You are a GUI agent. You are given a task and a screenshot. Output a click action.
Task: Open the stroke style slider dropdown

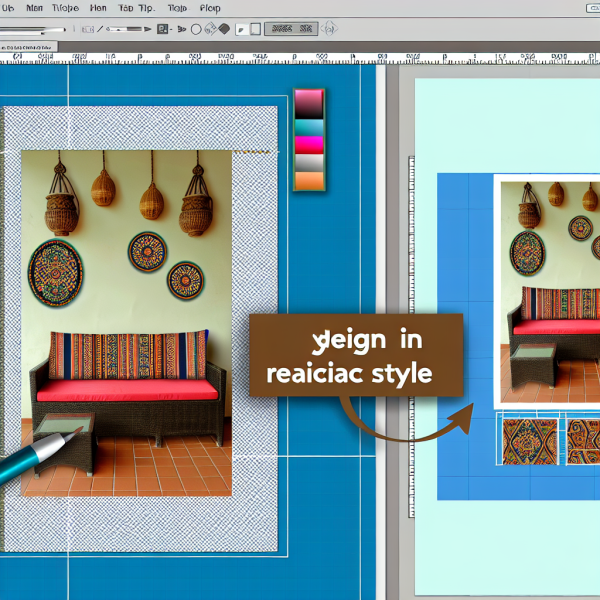coord(128,30)
